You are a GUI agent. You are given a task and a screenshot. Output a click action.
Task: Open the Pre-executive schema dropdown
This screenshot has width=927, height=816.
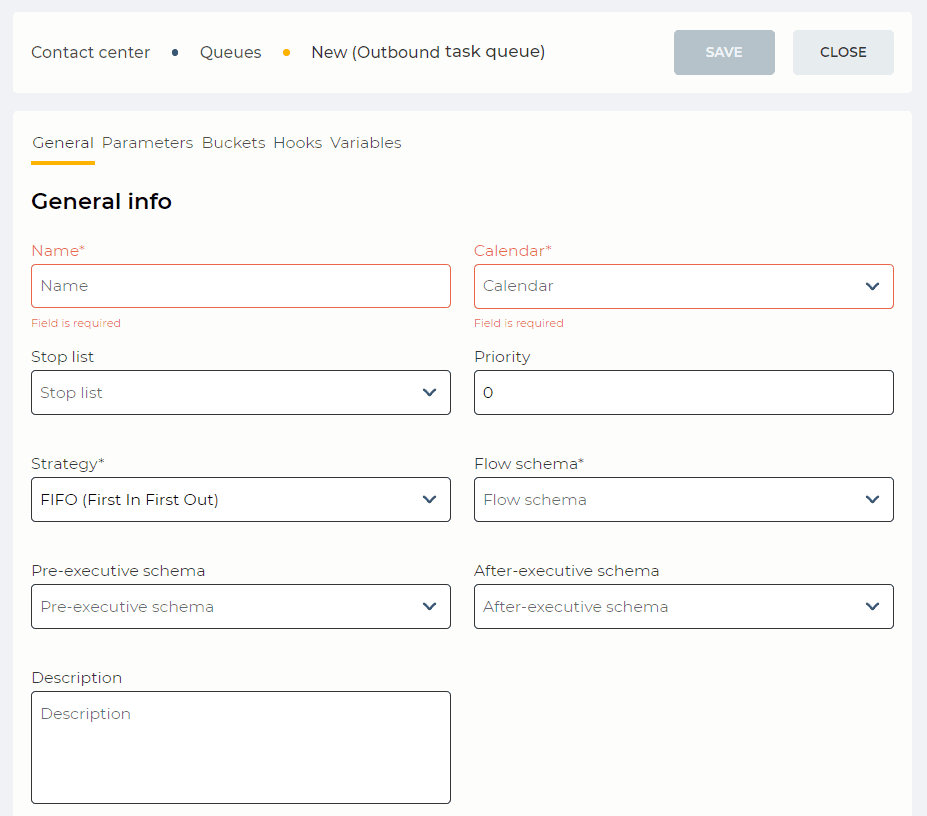241,607
